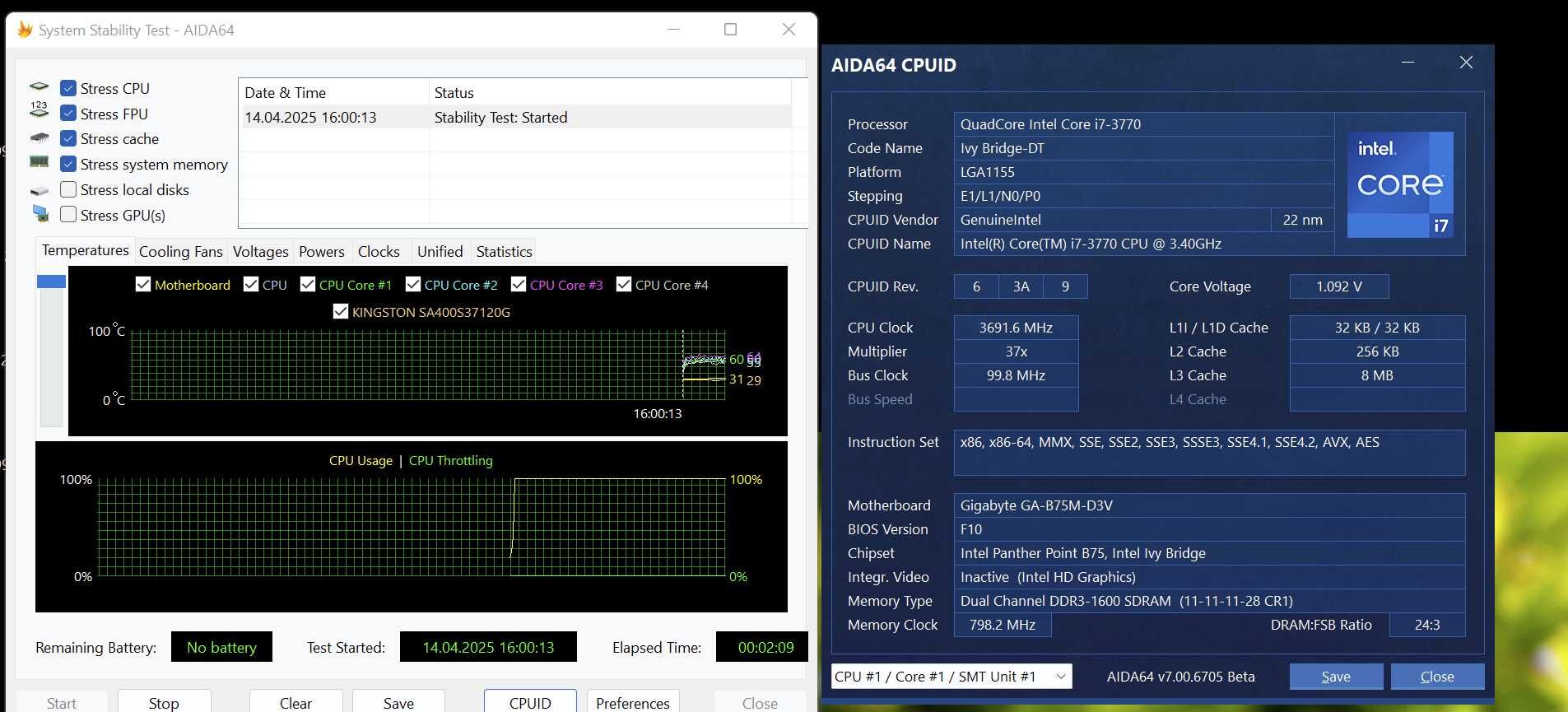
Task: Click the DRAM:FSB Ratio value 24:3
Action: coord(1426,625)
